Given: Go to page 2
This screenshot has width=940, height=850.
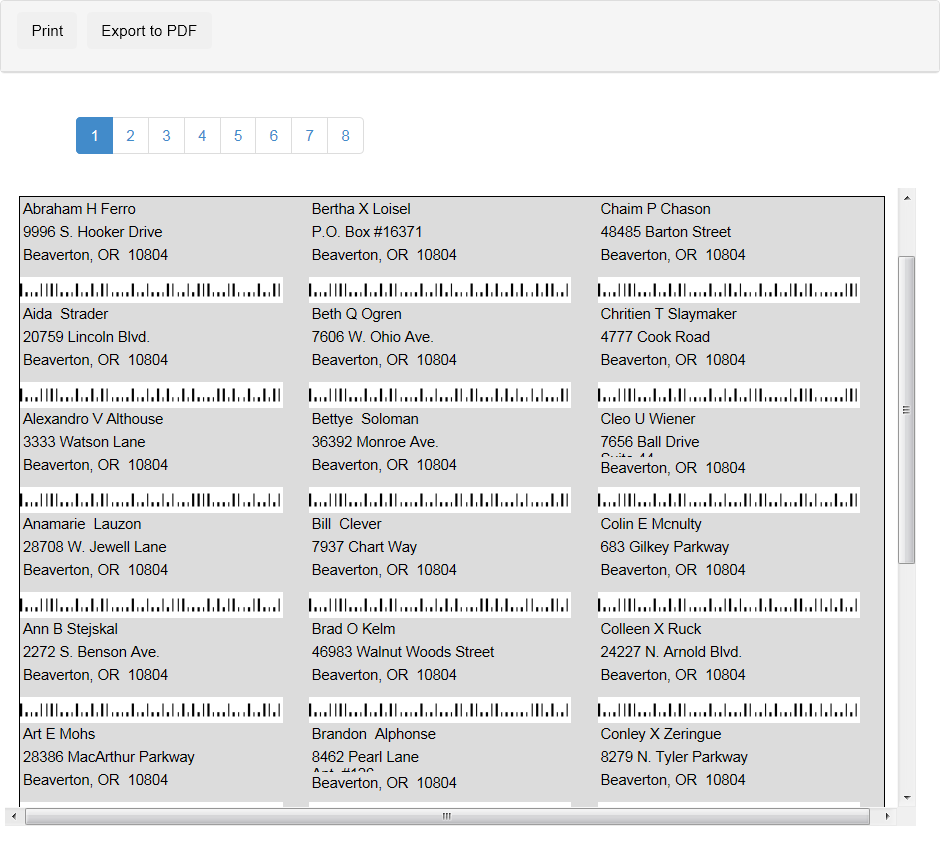Looking at the screenshot, I should (x=130, y=136).
